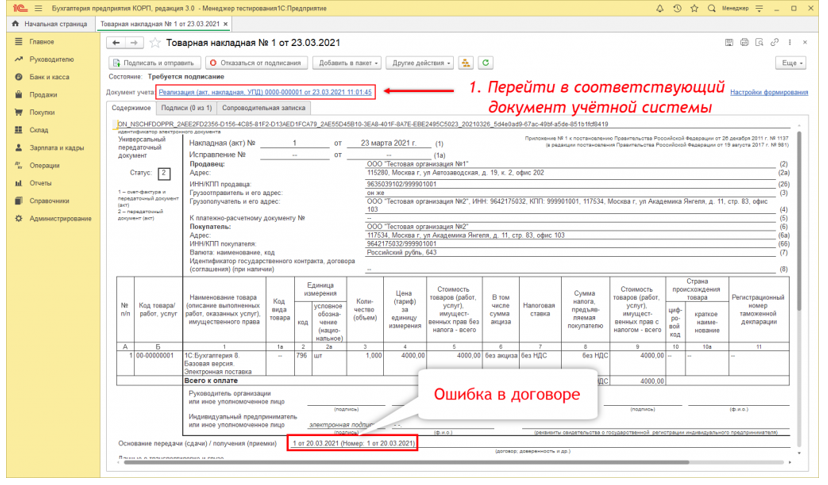The width and height of the screenshot is (828, 485).
Task: Print with the printer icon
Action: coord(744,42)
